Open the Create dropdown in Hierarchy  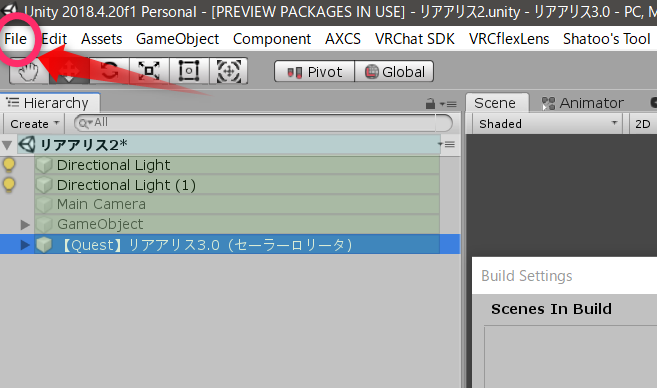coord(34,124)
